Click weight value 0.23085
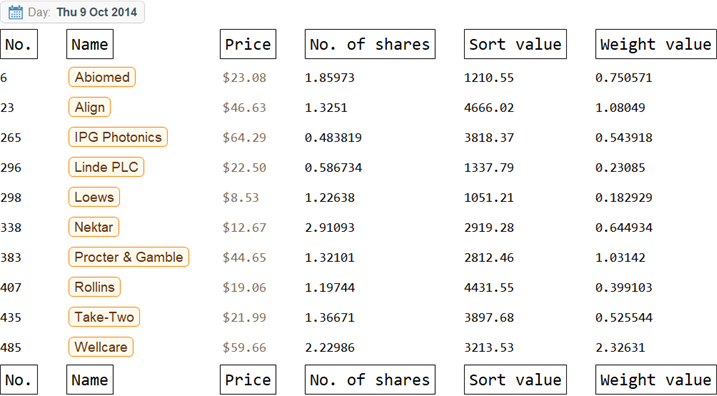 620,168
